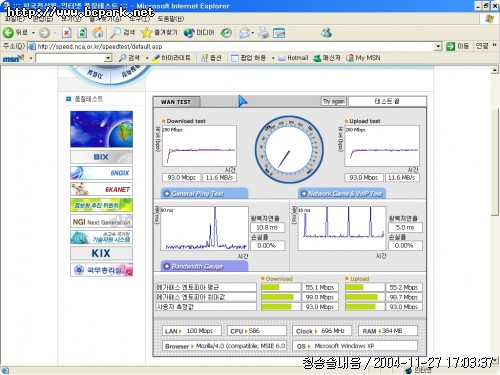
Task: Click the Edit page icon next to Print
Action: (279, 33)
